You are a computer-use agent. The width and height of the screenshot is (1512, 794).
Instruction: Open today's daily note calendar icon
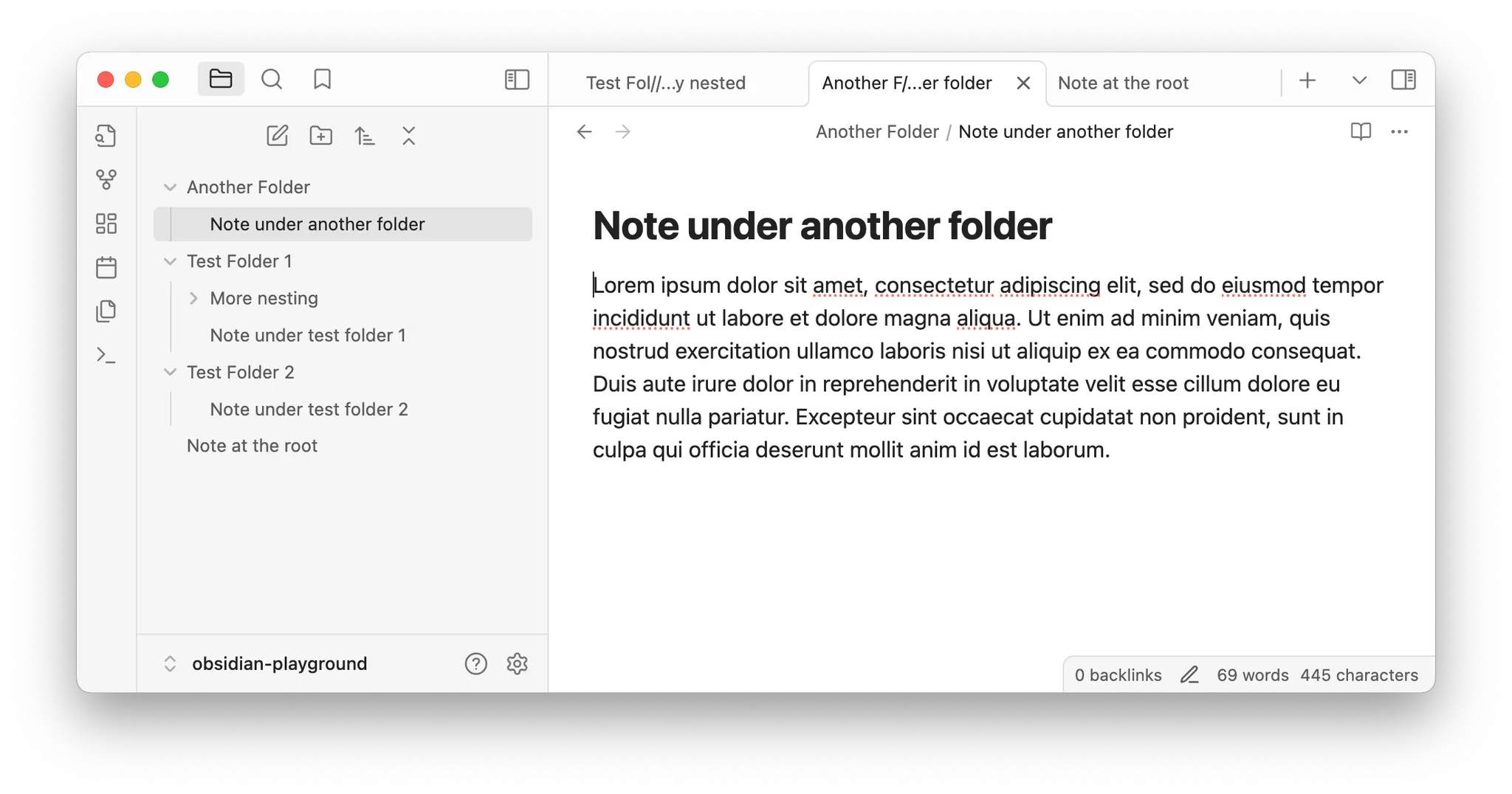point(106,267)
